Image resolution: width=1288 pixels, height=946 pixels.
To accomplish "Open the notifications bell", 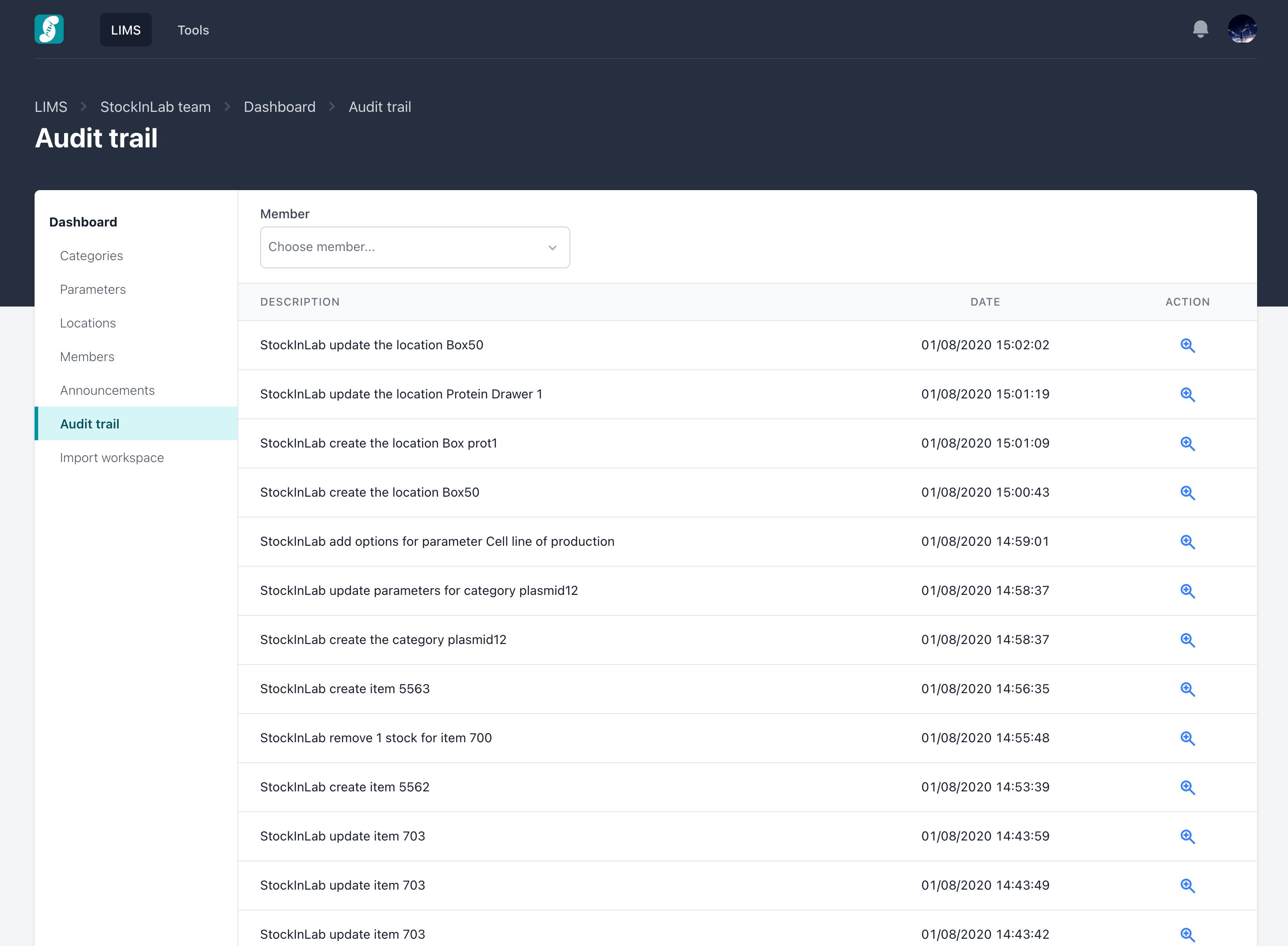I will (1200, 29).
